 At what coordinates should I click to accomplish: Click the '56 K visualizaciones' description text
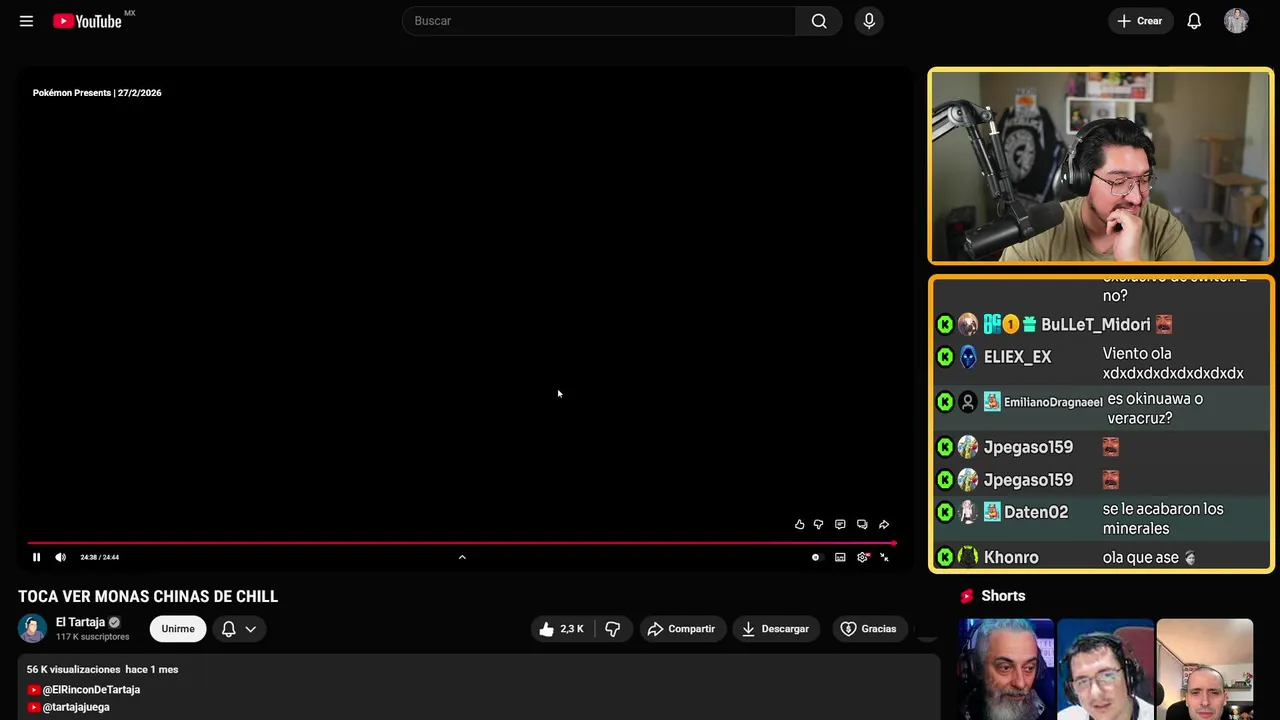73,669
